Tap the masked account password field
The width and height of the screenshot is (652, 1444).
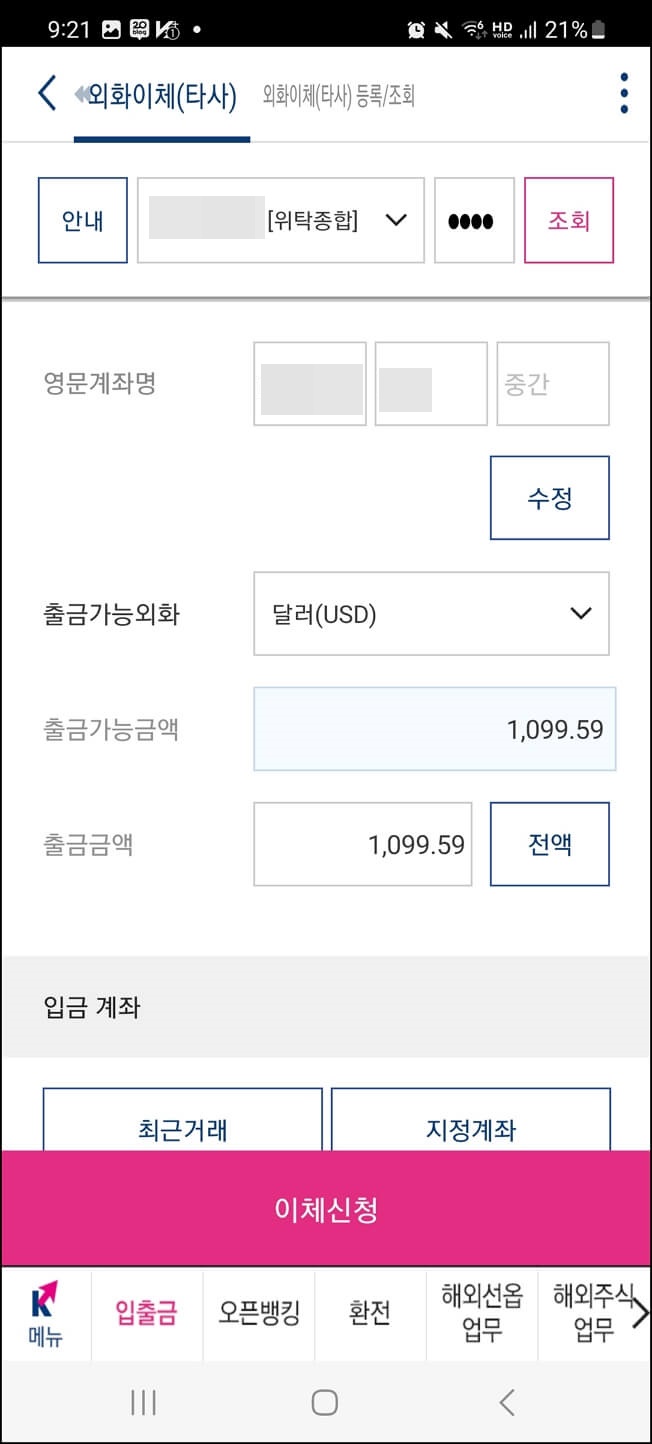(473, 220)
